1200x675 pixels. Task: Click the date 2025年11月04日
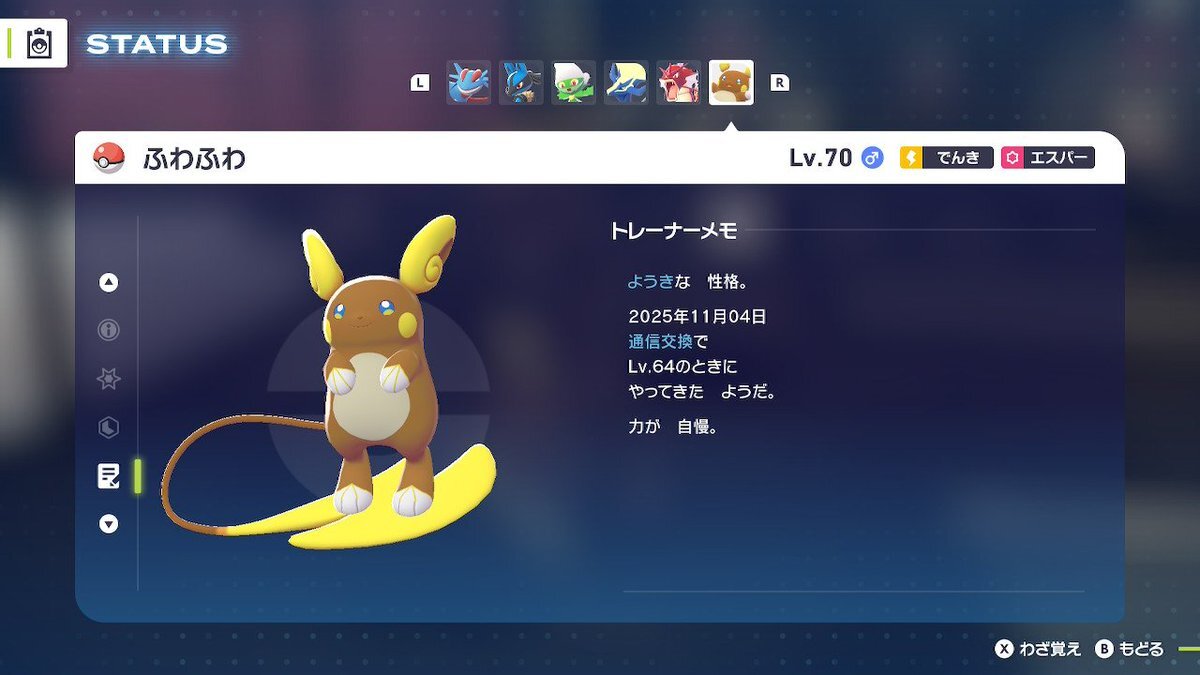pos(697,316)
